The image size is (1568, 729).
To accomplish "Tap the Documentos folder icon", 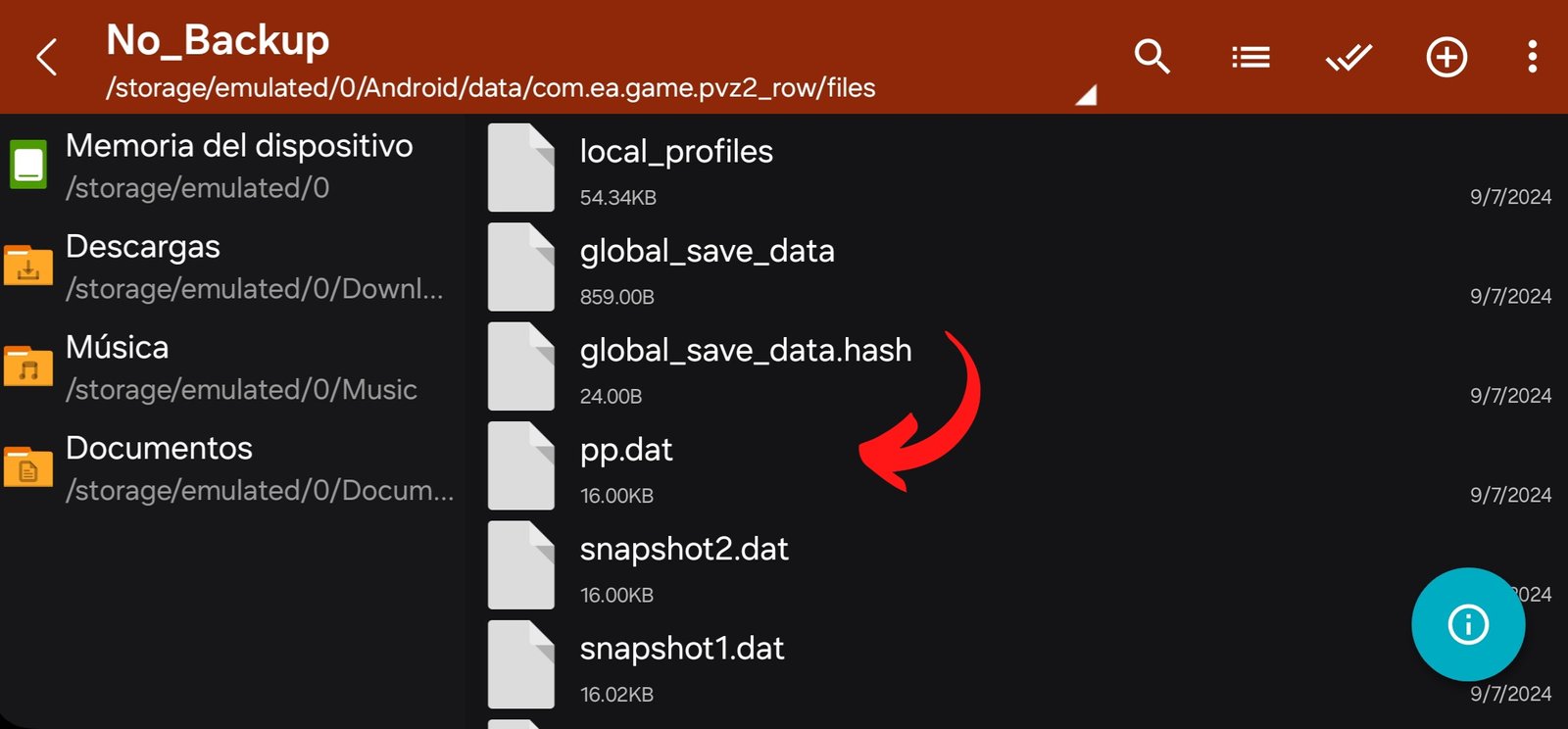I will tap(28, 466).
